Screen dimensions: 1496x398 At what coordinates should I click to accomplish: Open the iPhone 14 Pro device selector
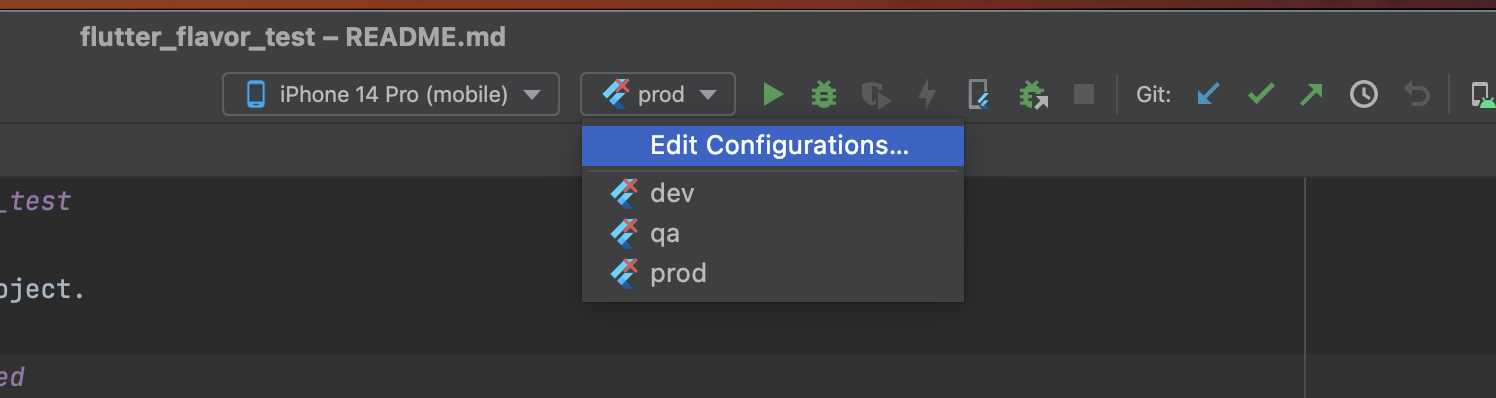tap(390, 95)
